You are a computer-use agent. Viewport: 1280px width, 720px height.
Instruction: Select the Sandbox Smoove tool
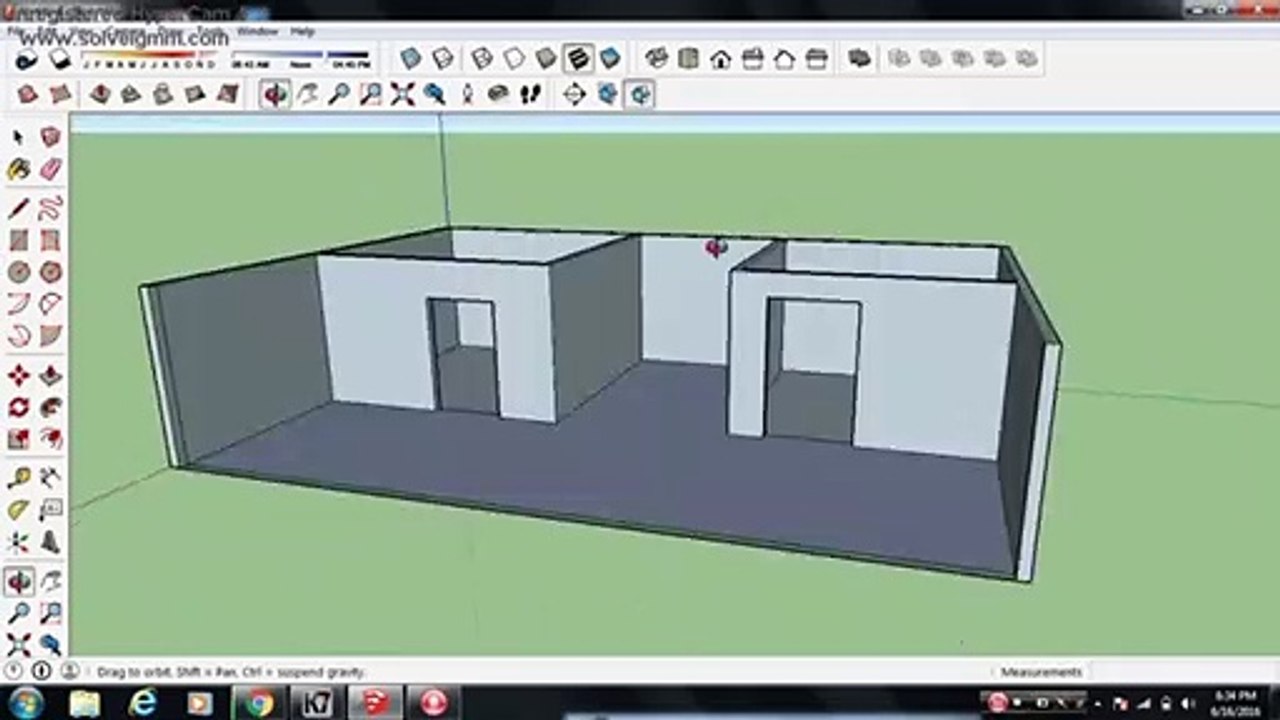(x=100, y=94)
